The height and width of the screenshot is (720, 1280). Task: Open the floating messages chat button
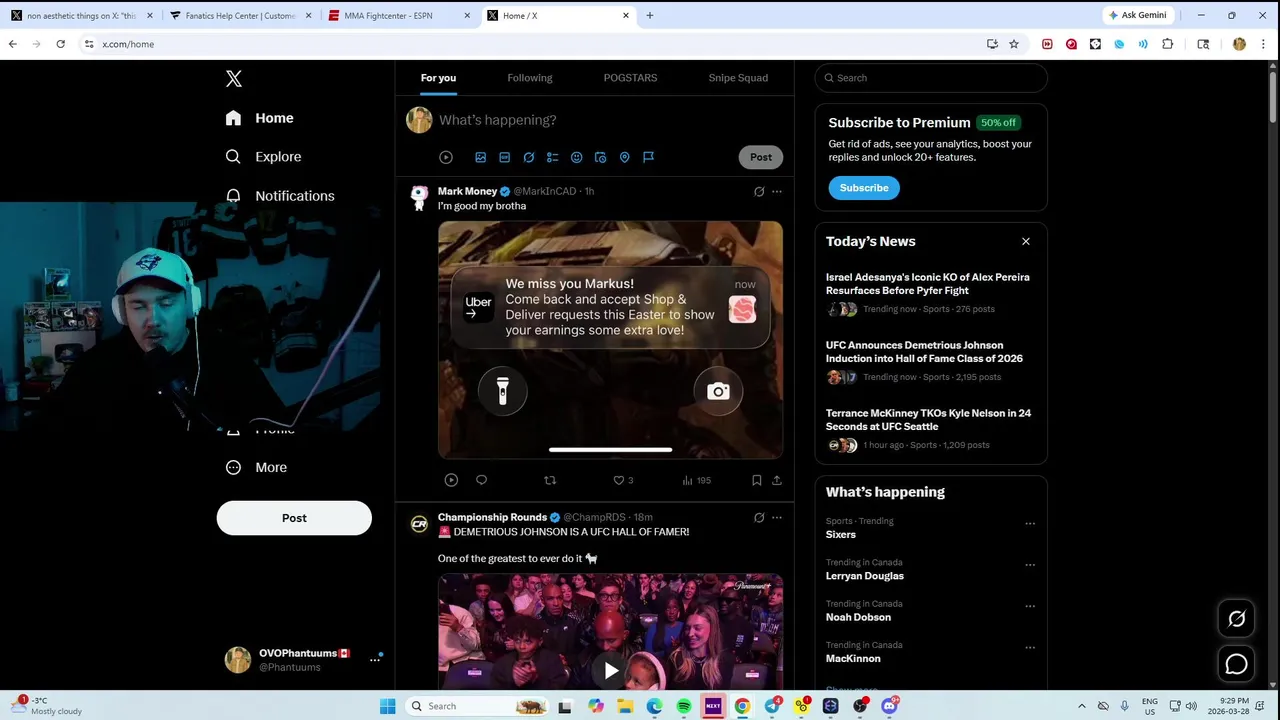(x=1237, y=664)
